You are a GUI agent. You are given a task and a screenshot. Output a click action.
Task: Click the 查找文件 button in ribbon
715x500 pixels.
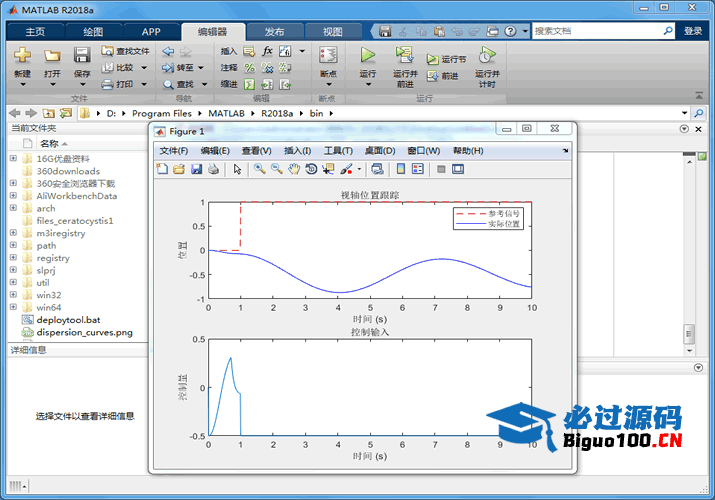point(126,51)
